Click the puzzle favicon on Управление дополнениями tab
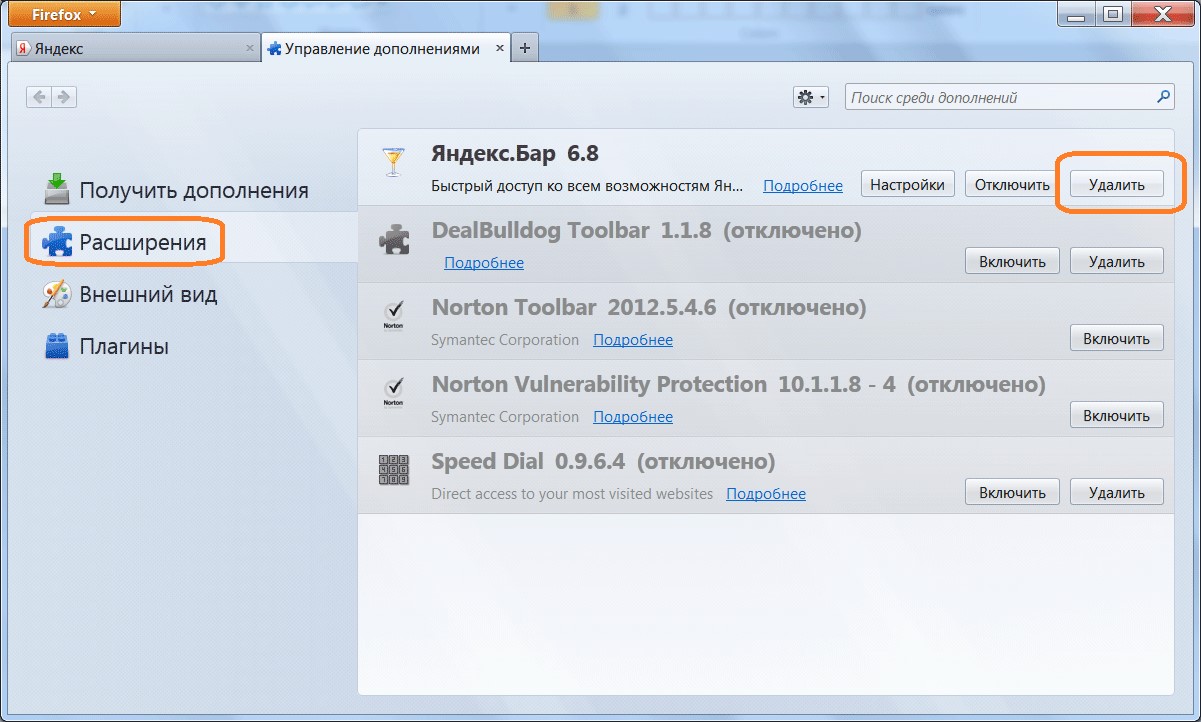The width and height of the screenshot is (1201, 722). pos(274,48)
